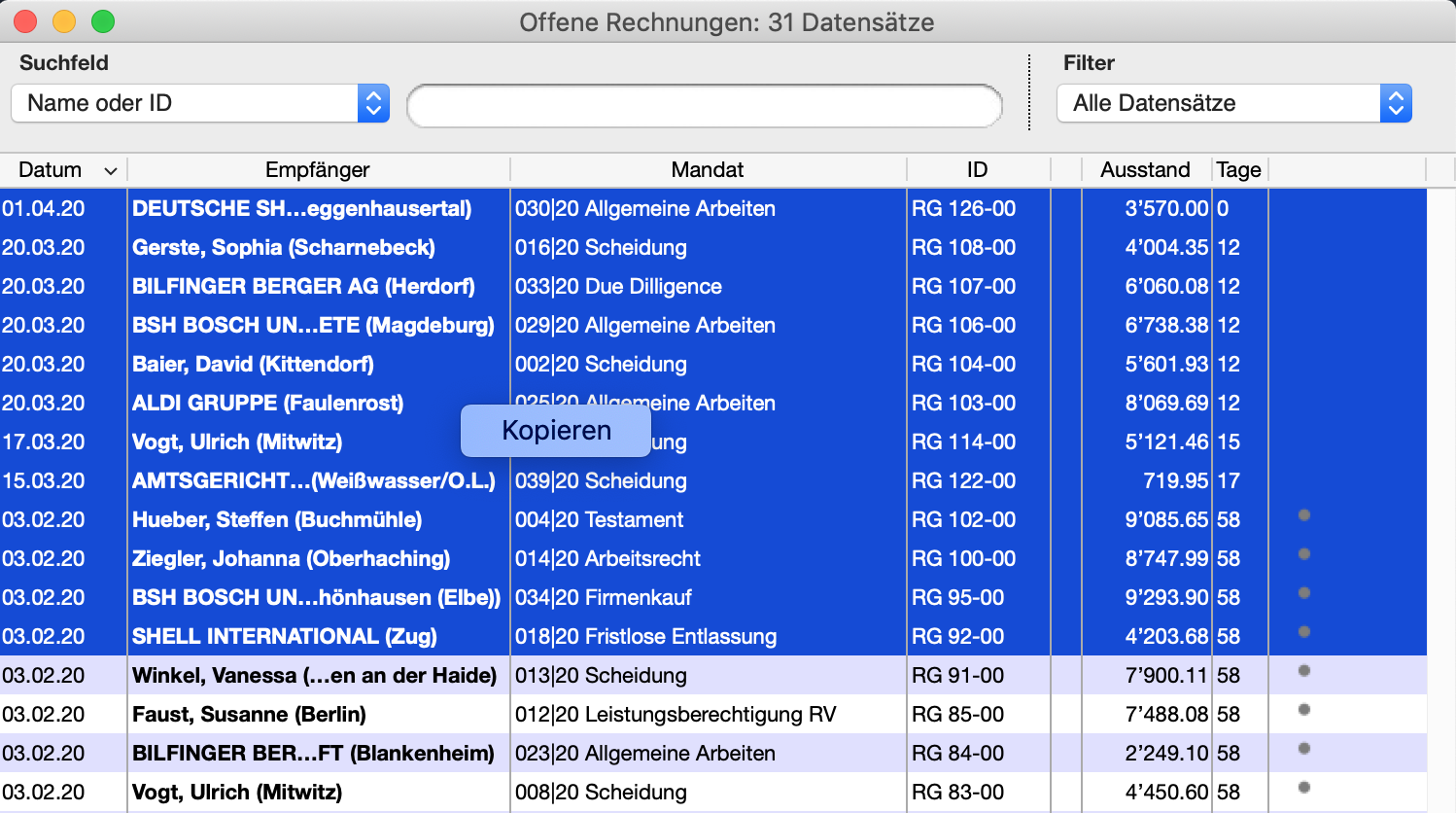Click invoice ID RG 91-00
The image size is (1456, 813).
pyautogui.click(x=957, y=676)
